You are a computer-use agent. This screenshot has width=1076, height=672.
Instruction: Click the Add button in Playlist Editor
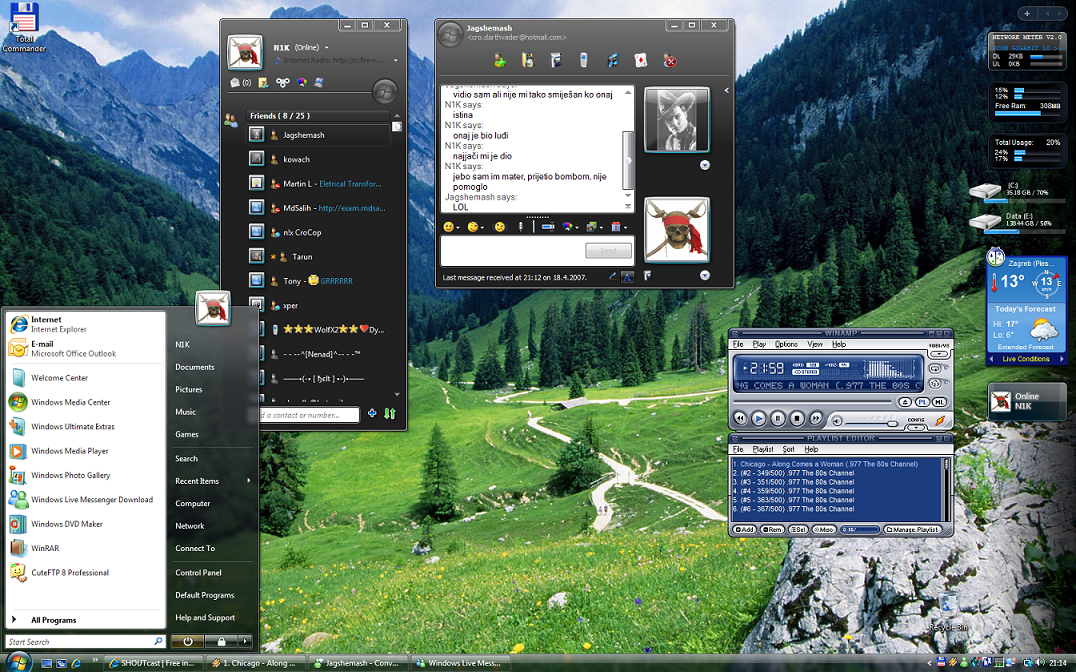745,529
